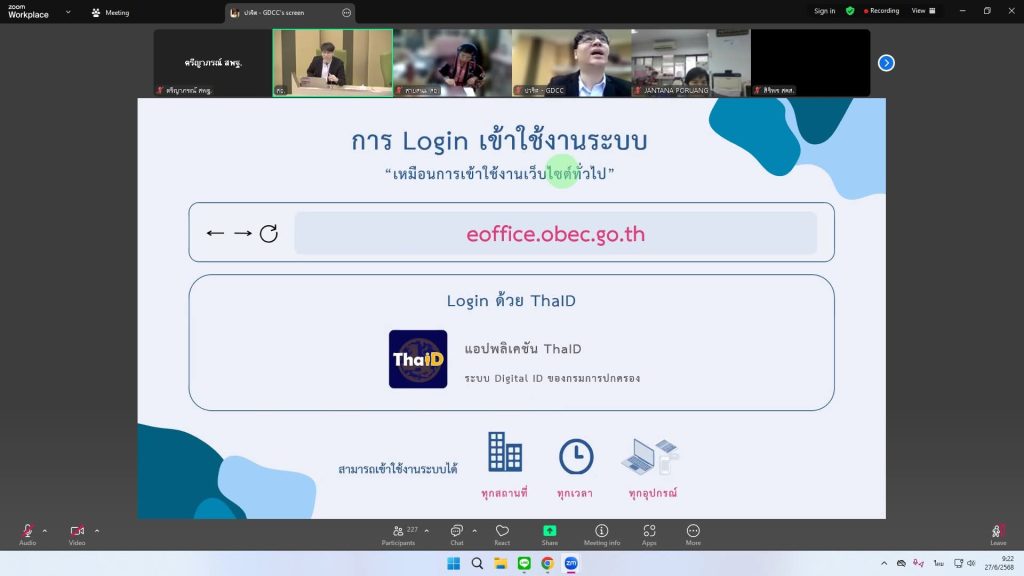1024x576 pixels.
Task: Open the View layout menu
Action: (x=923, y=11)
